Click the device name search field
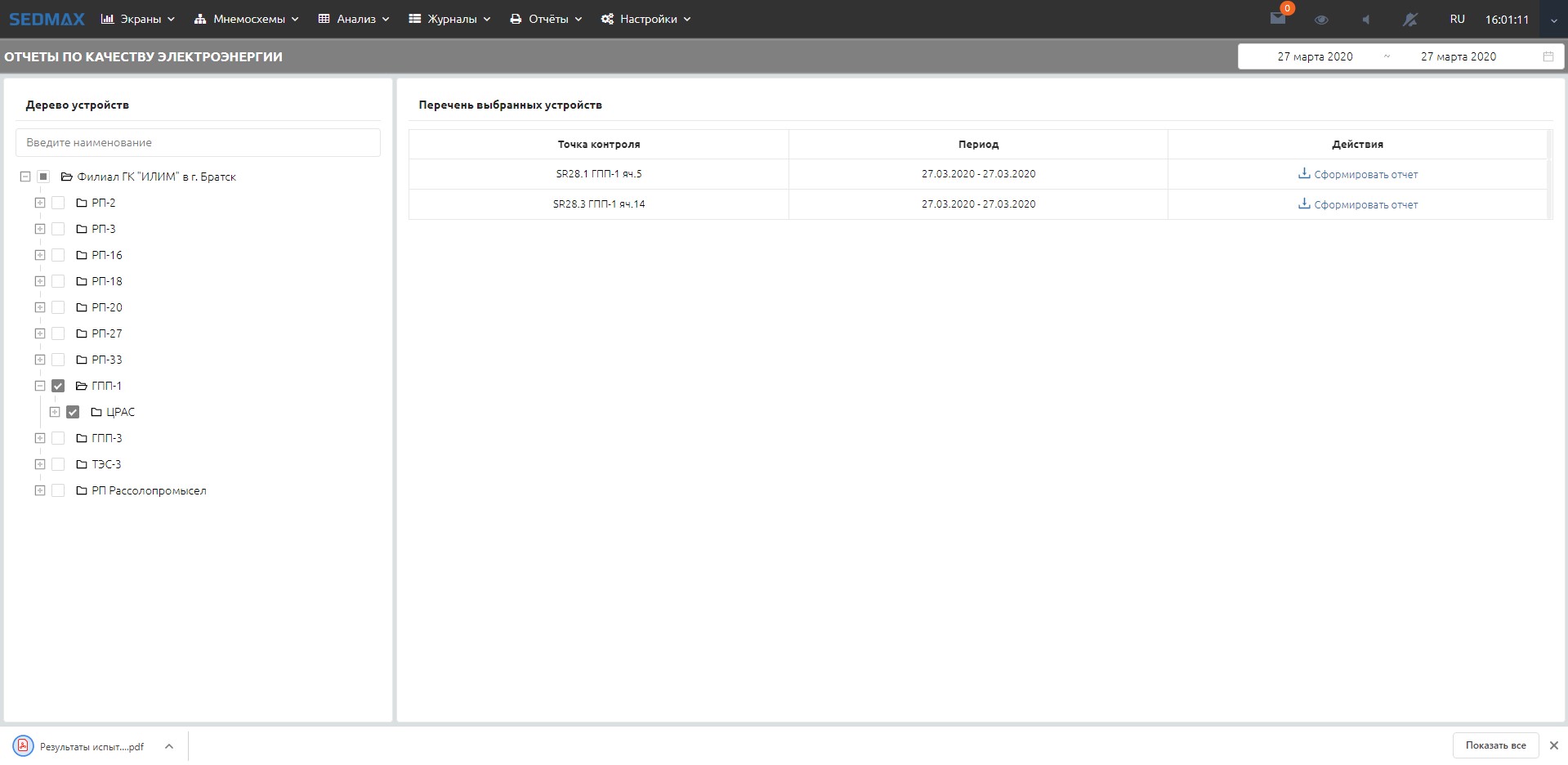 pos(198,142)
